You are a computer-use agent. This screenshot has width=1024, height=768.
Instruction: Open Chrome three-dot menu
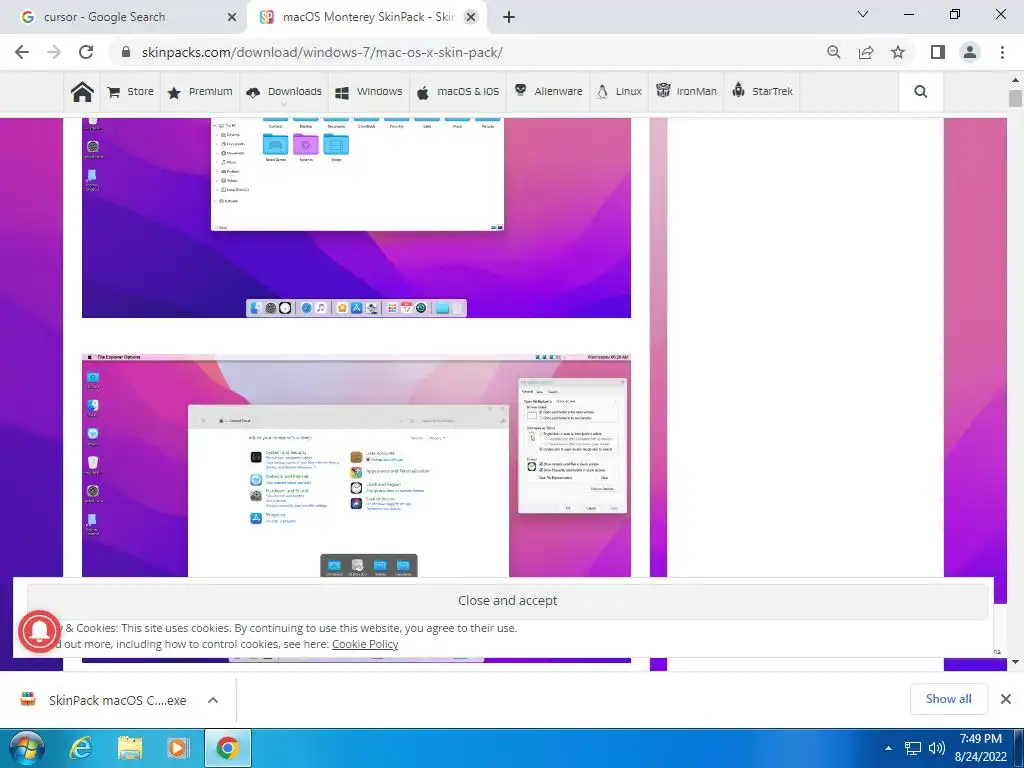pos(1002,52)
